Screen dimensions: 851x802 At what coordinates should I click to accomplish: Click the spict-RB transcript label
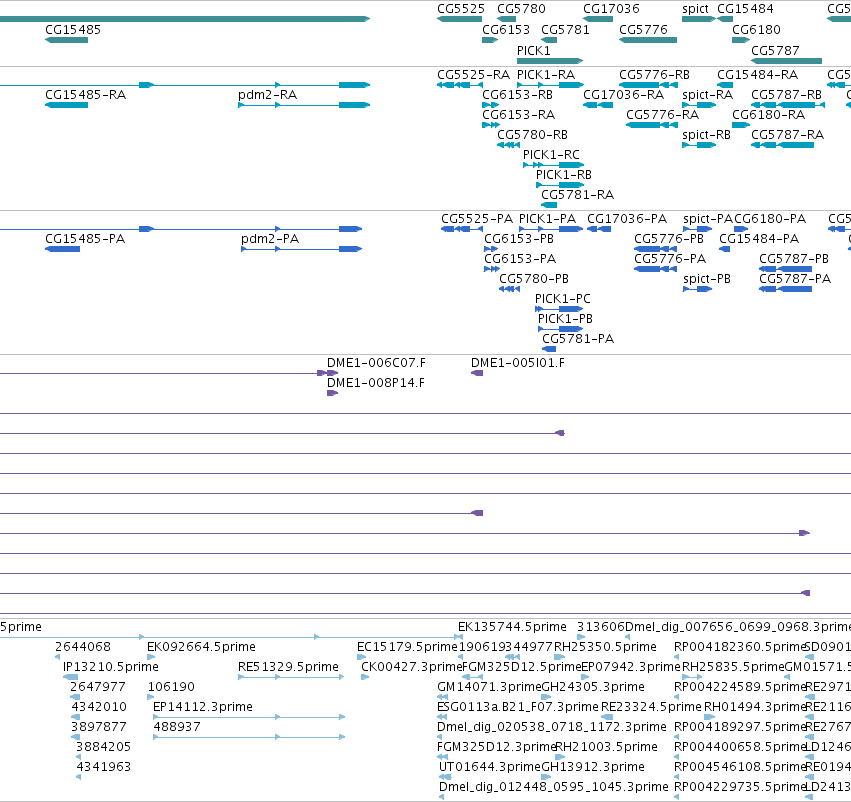[706, 135]
